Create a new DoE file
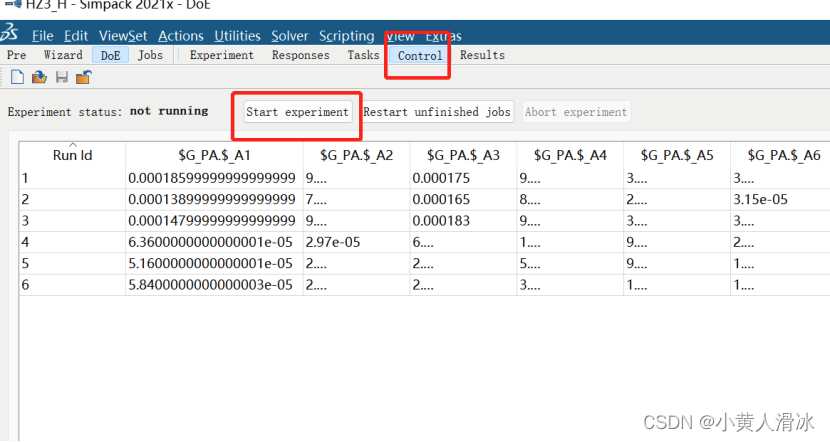Screen dimensions: 830x442 (x=17, y=77)
